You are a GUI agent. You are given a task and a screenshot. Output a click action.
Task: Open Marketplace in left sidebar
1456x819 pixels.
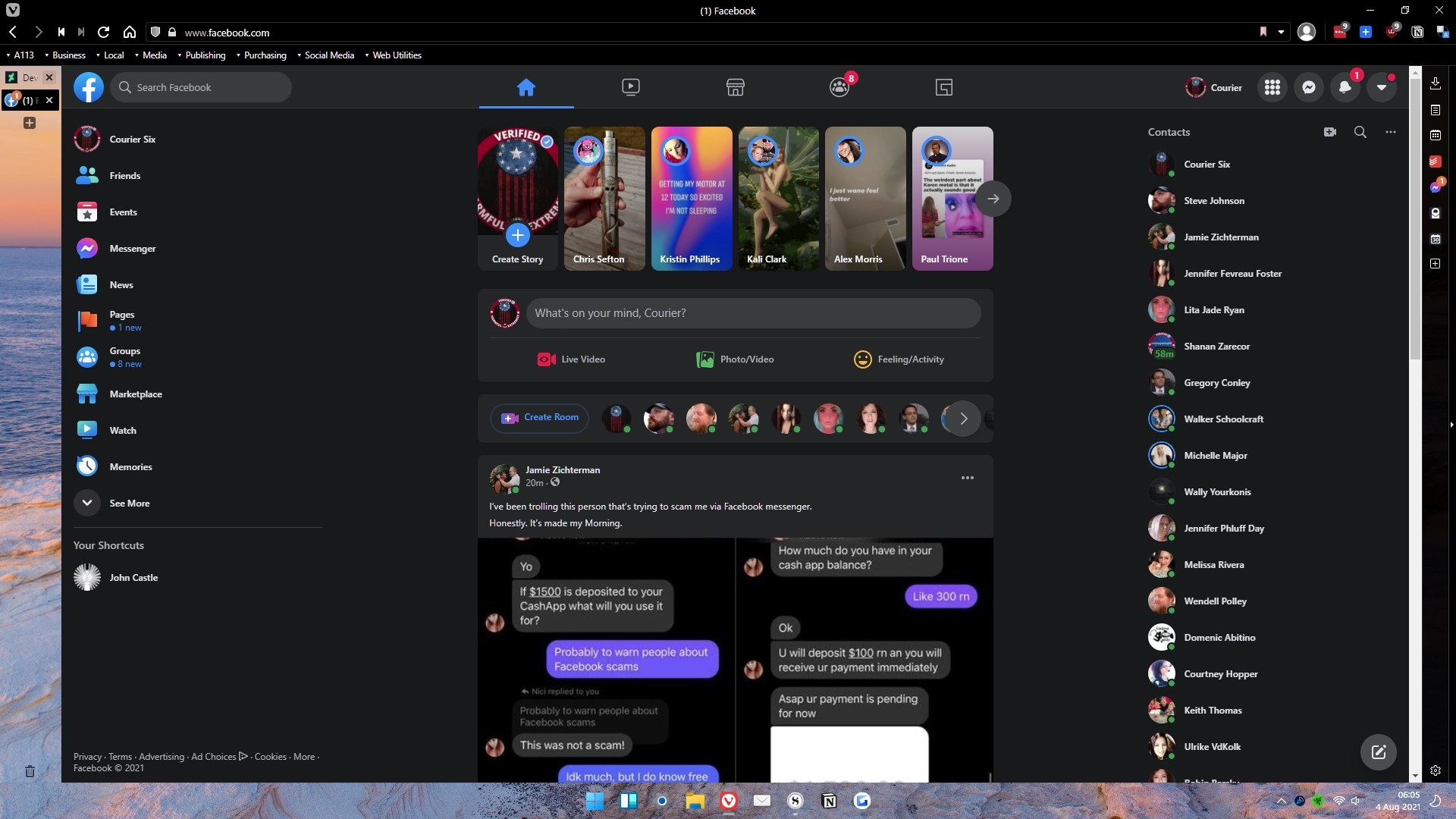coord(197,394)
